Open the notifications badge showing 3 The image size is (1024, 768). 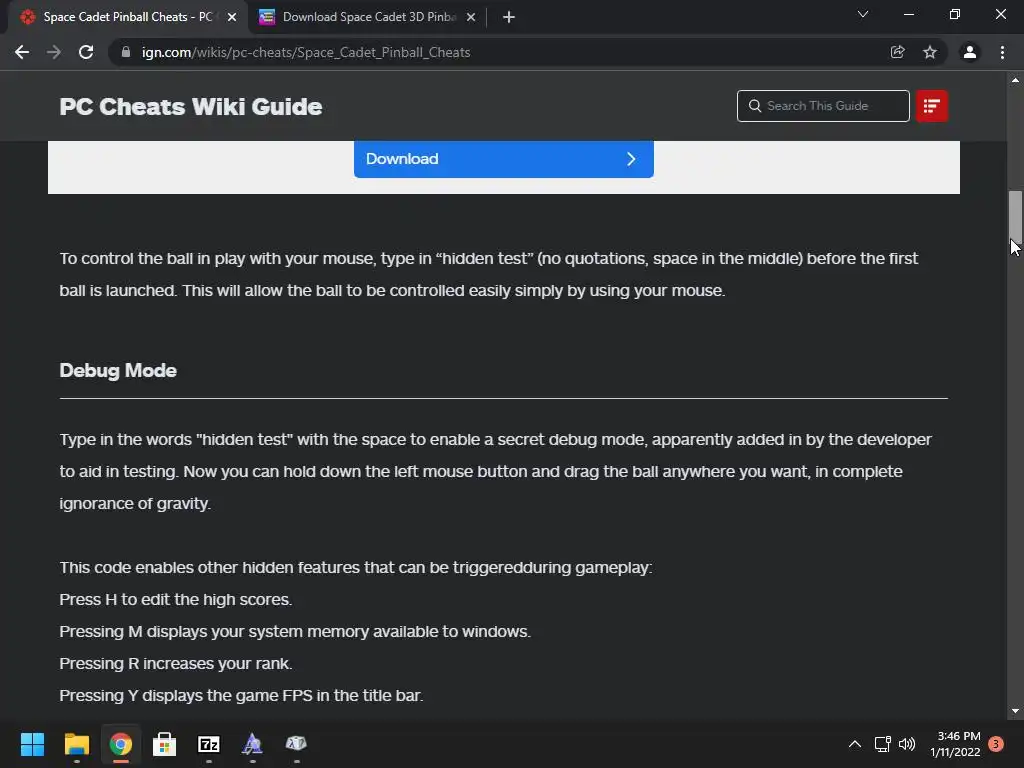996,744
